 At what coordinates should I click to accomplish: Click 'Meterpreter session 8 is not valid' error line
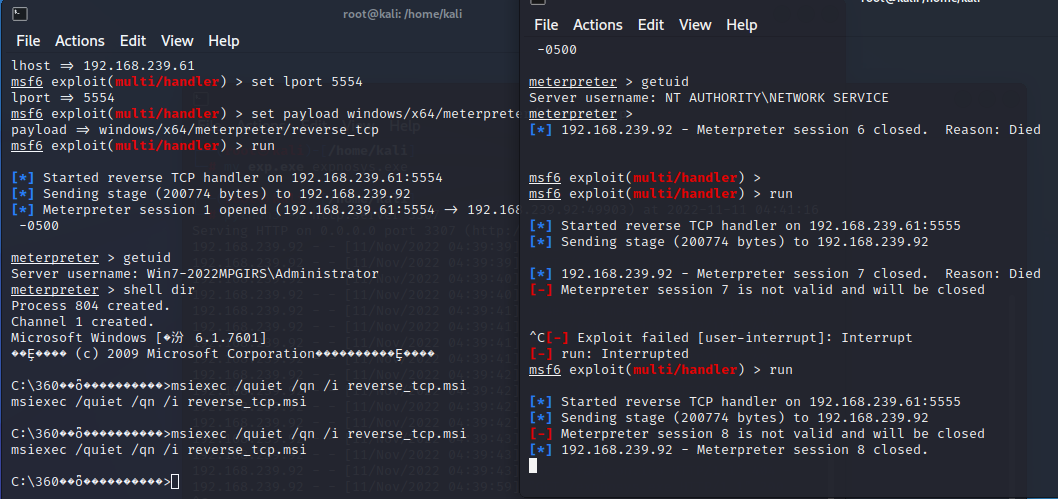point(756,434)
